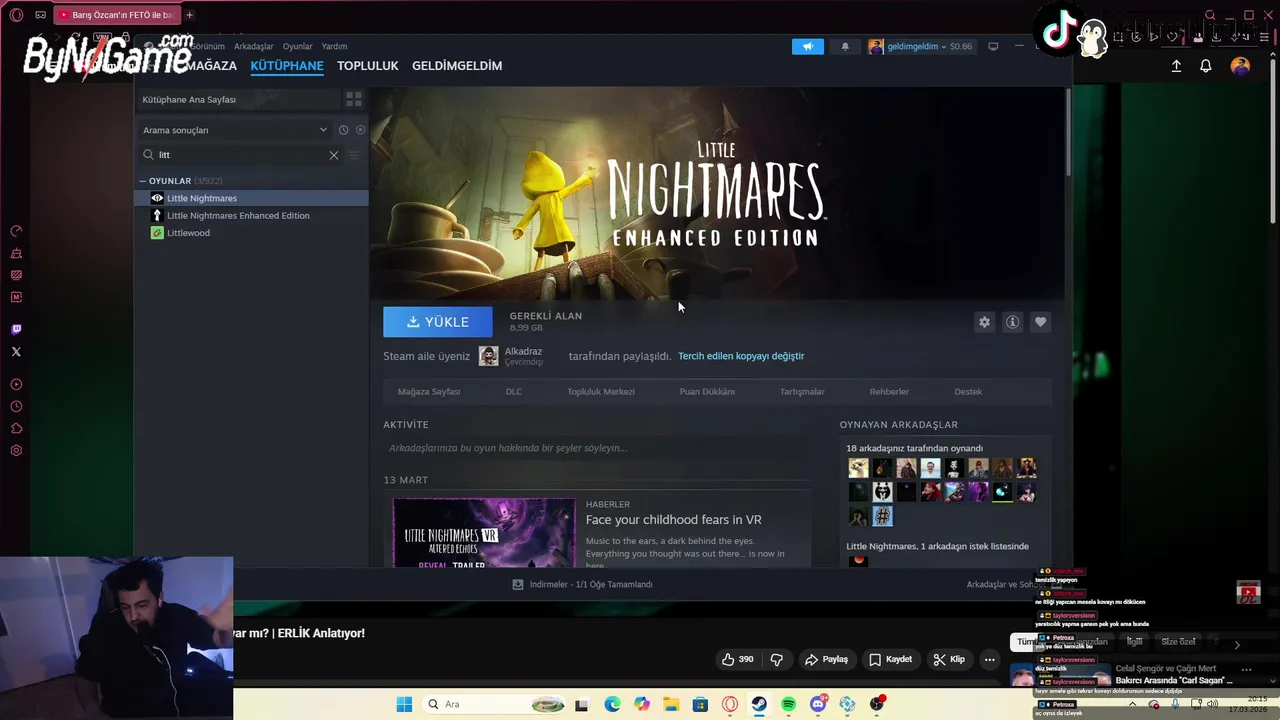1280x720 pixels.
Task: Open Little Nightmares VR trailer thumbnail
Action: pos(484,533)
